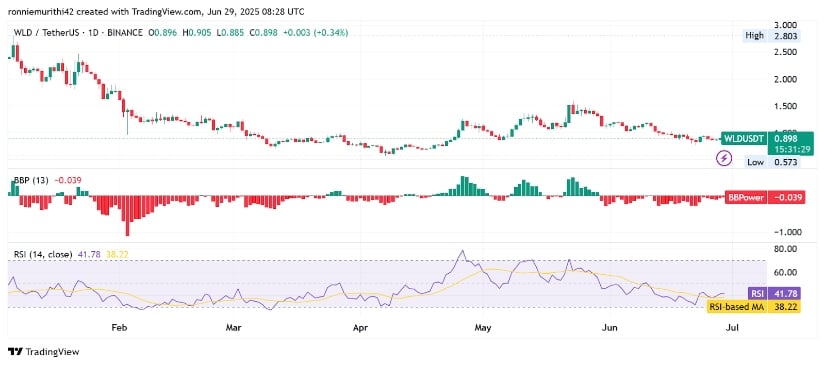Click the Jul label on time axis

click(x=732, y=329)
